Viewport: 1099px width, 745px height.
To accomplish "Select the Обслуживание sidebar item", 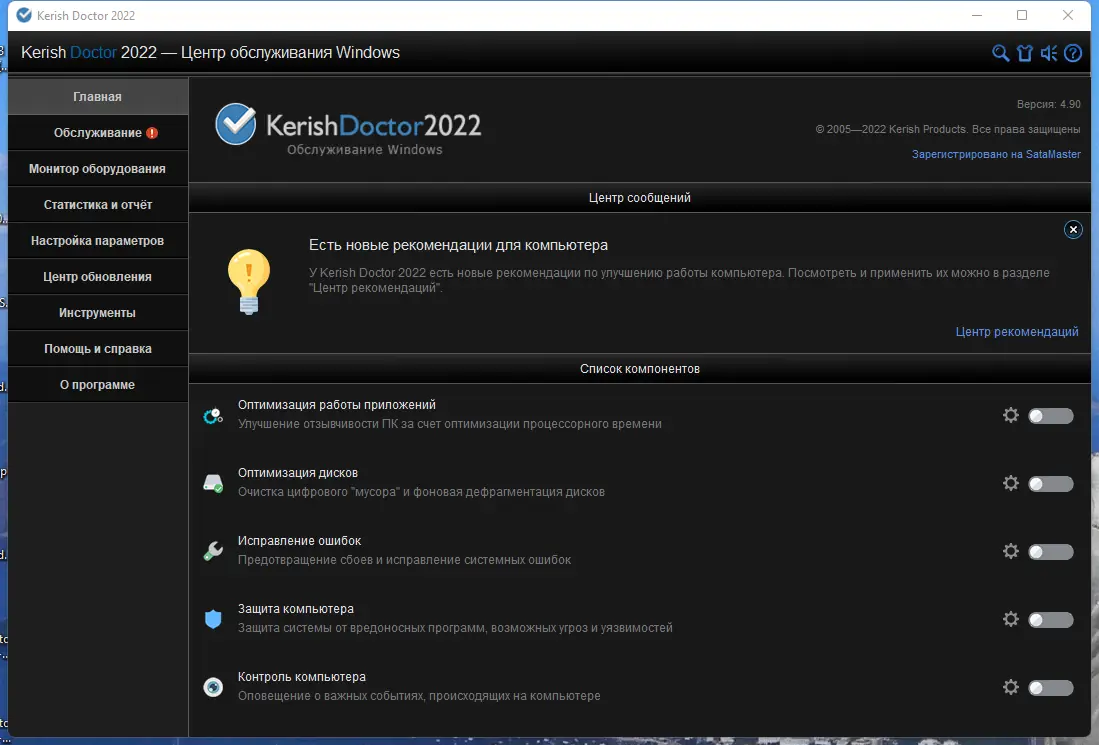I will click(x=97, y=132).
